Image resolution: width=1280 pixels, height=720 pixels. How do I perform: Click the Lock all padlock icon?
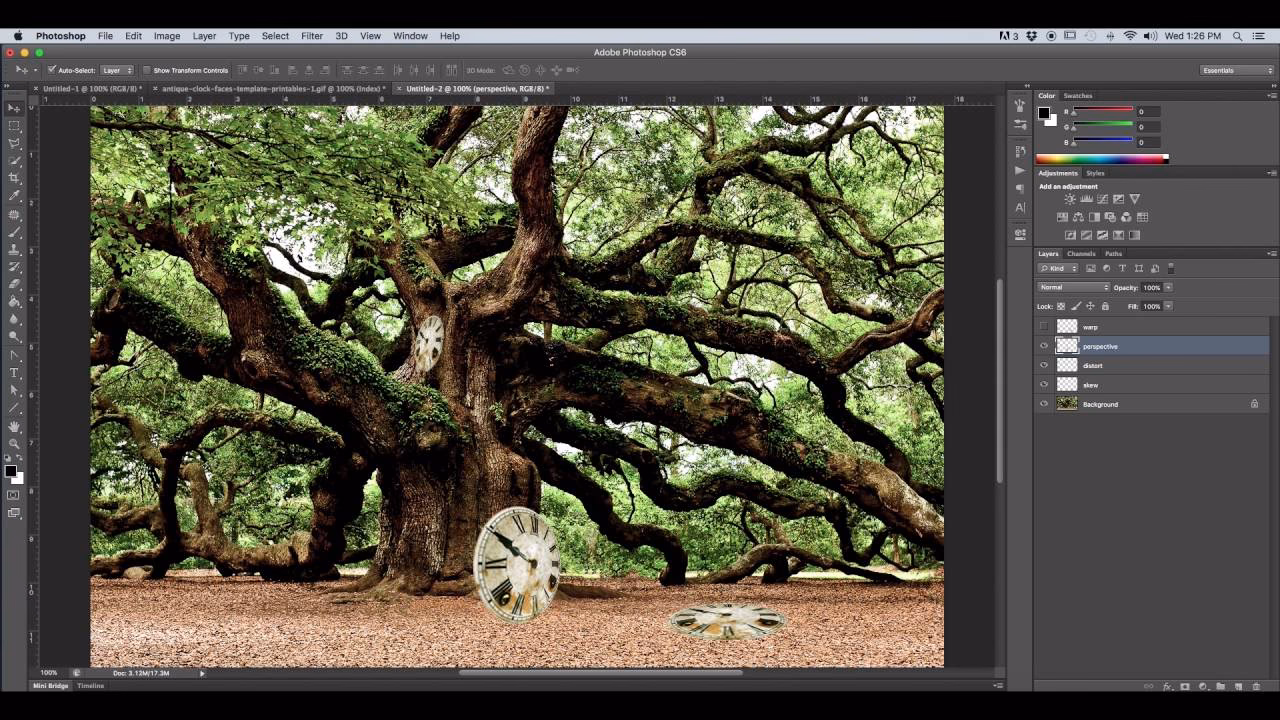coord(1105,306)
